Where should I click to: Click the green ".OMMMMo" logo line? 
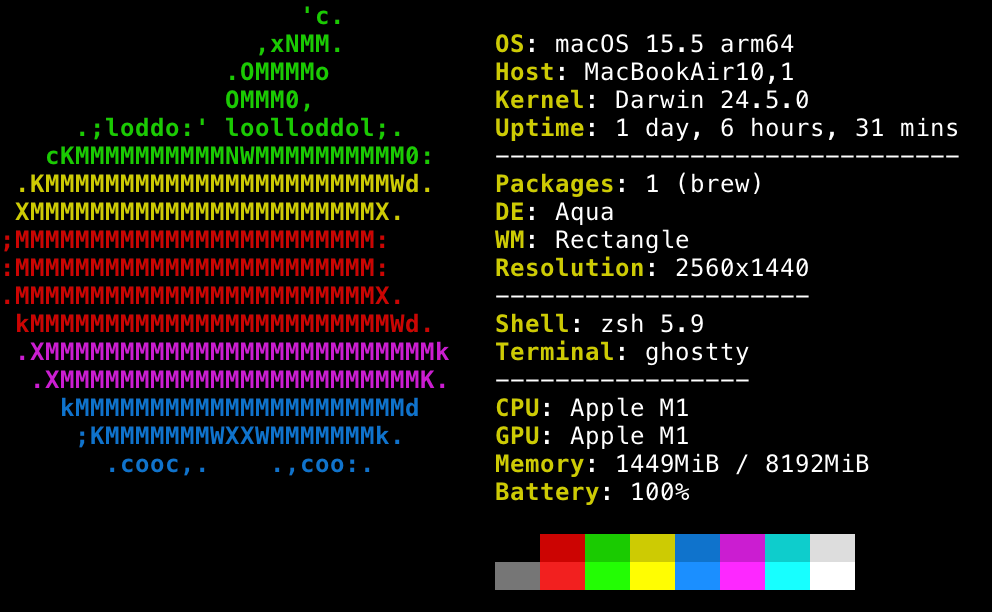tap(278, 72)
